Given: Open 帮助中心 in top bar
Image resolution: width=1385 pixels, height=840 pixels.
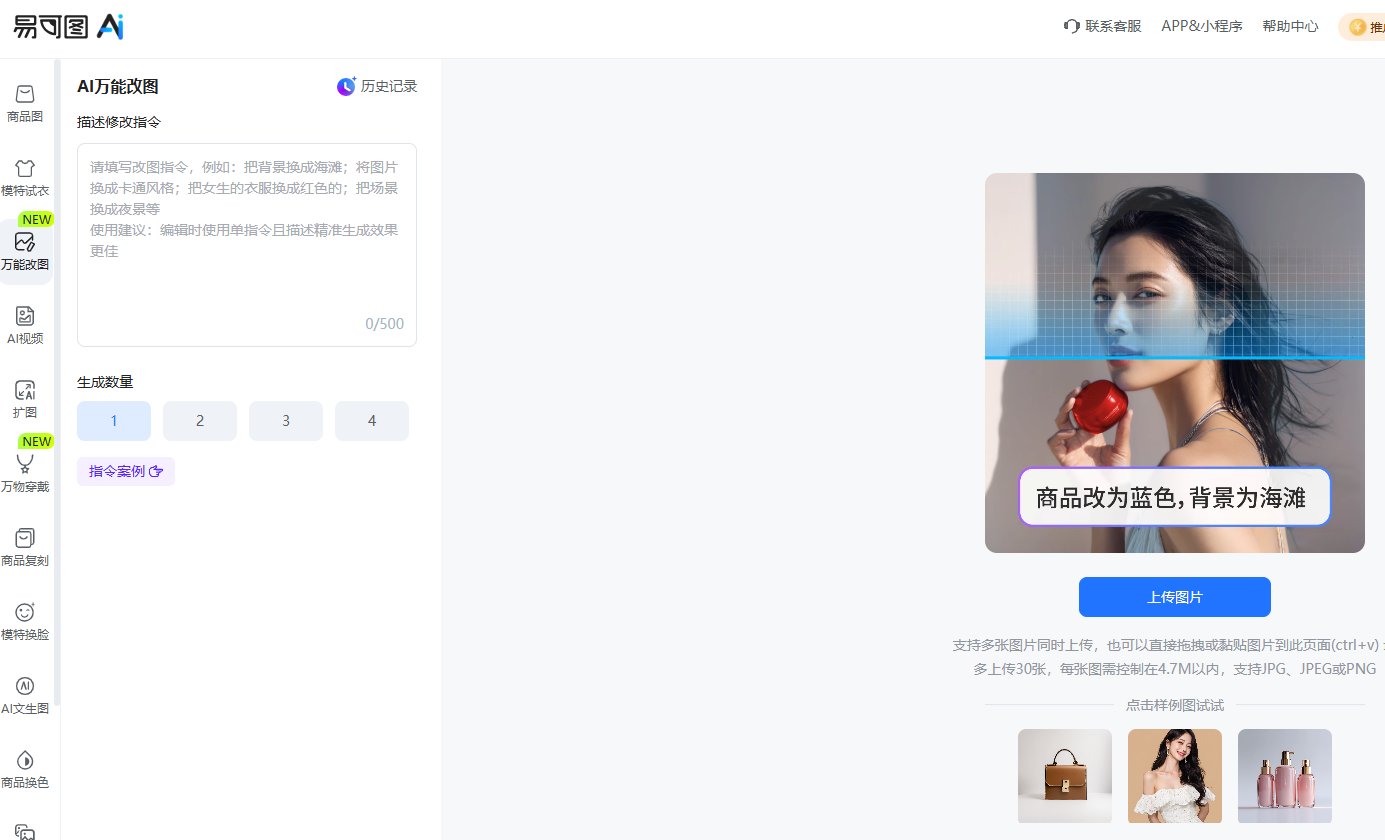Looking at the screenshot, I should [x=1290, y=26].
